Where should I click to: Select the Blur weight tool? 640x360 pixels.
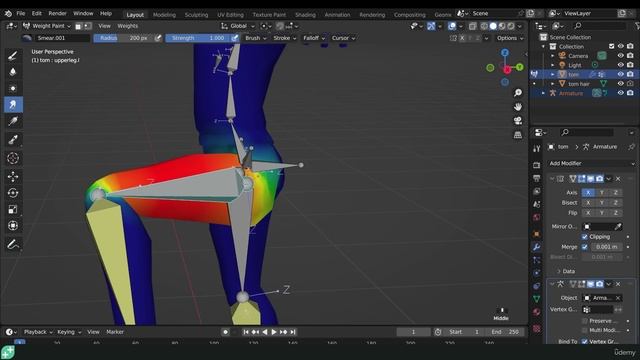pos(13,72)
